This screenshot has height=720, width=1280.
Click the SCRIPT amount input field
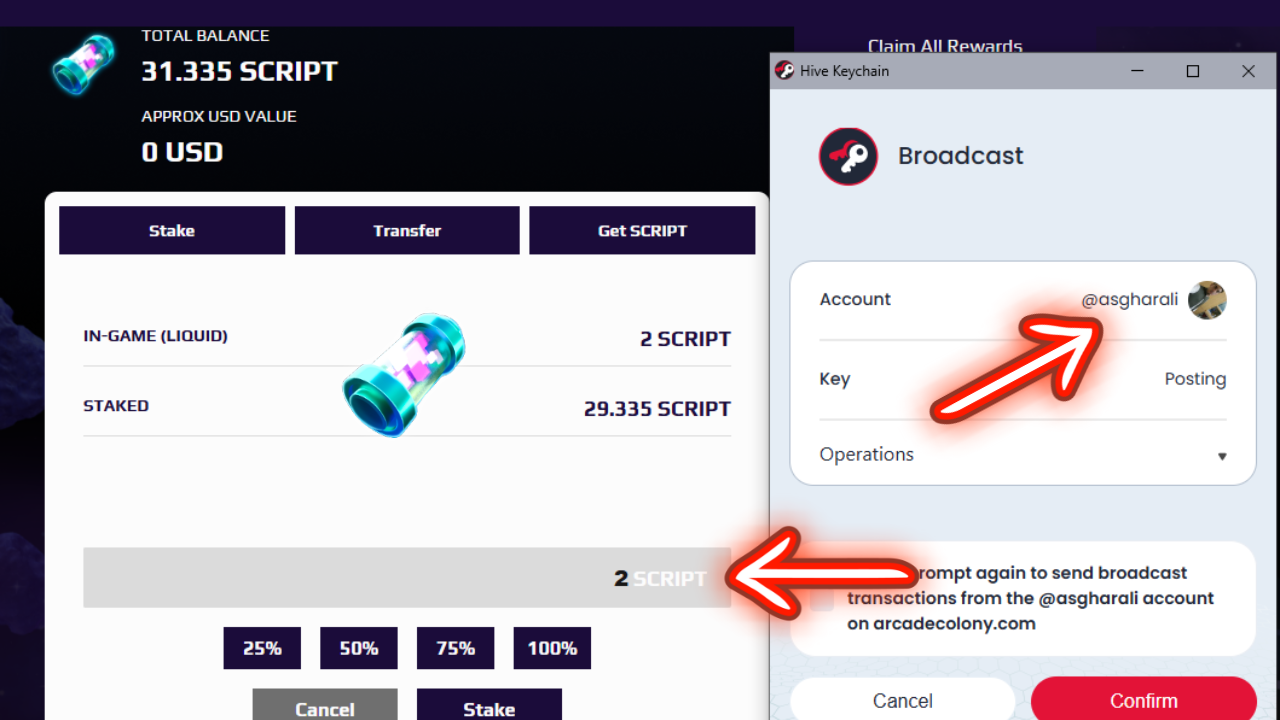tap(400, 578)
